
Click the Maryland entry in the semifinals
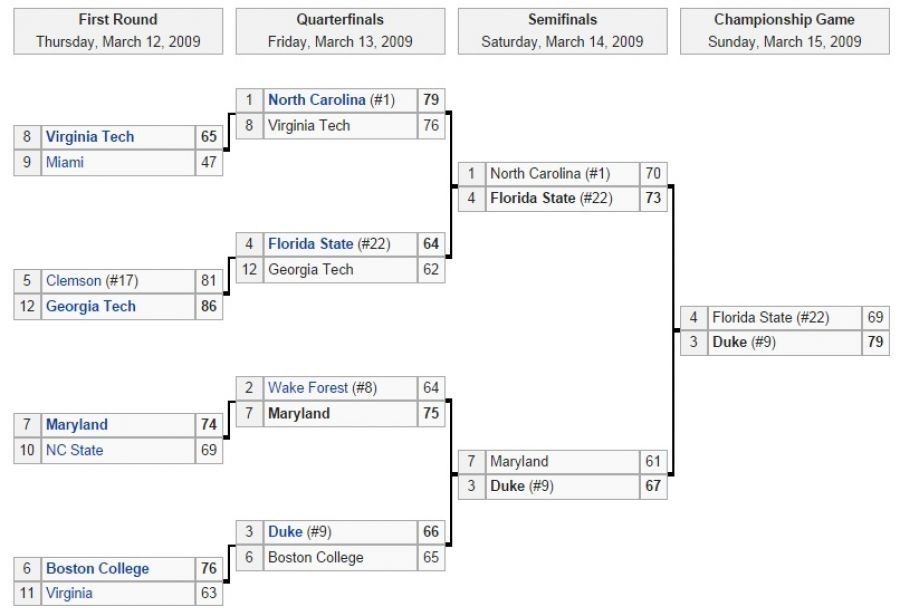pyautogui.click(x=519, y=462)
